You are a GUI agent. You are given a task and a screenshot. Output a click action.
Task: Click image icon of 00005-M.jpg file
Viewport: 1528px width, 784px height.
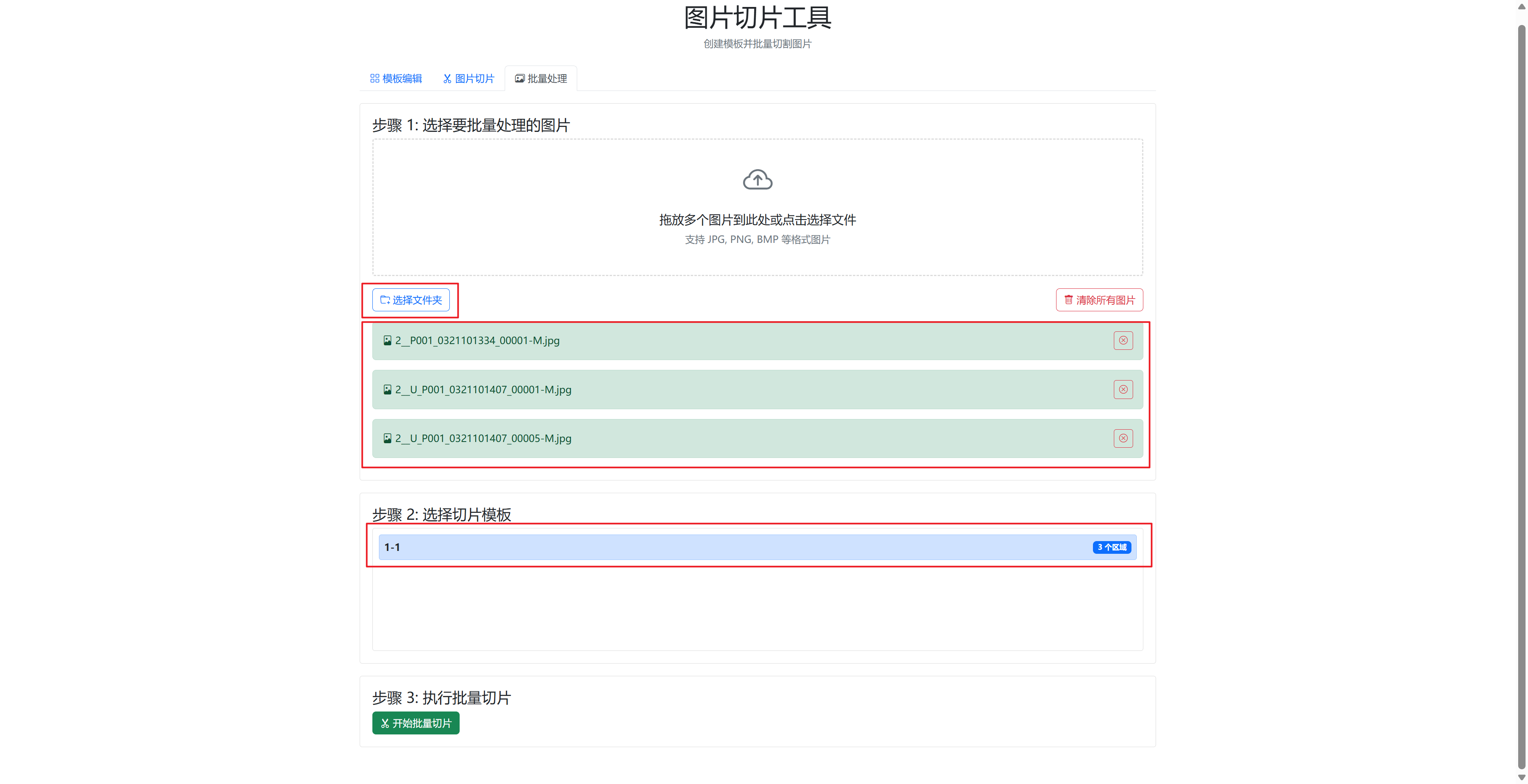pos(388,438)
